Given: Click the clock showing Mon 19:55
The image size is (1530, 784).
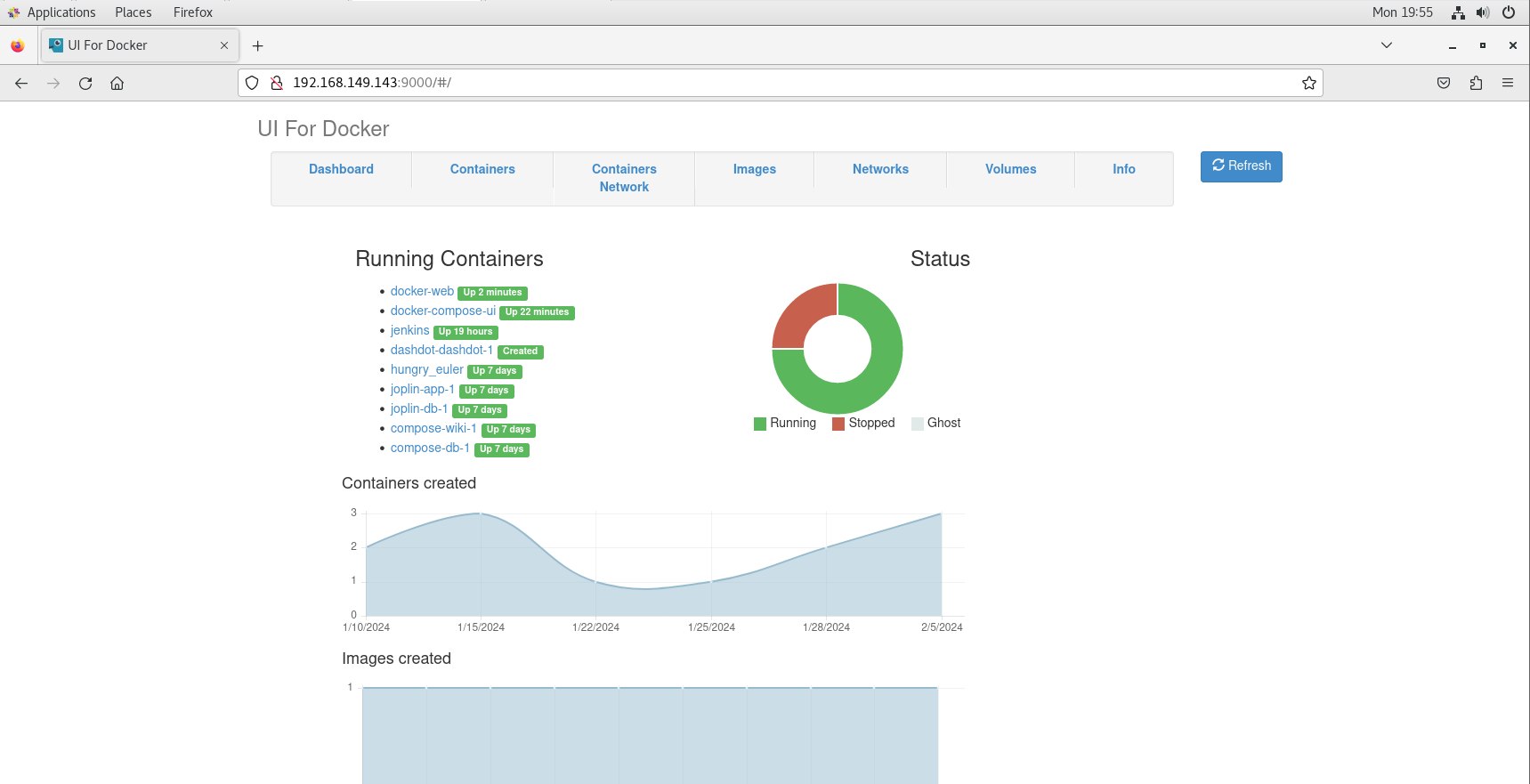Looking at the screenshot, I should coord(1403,12).
